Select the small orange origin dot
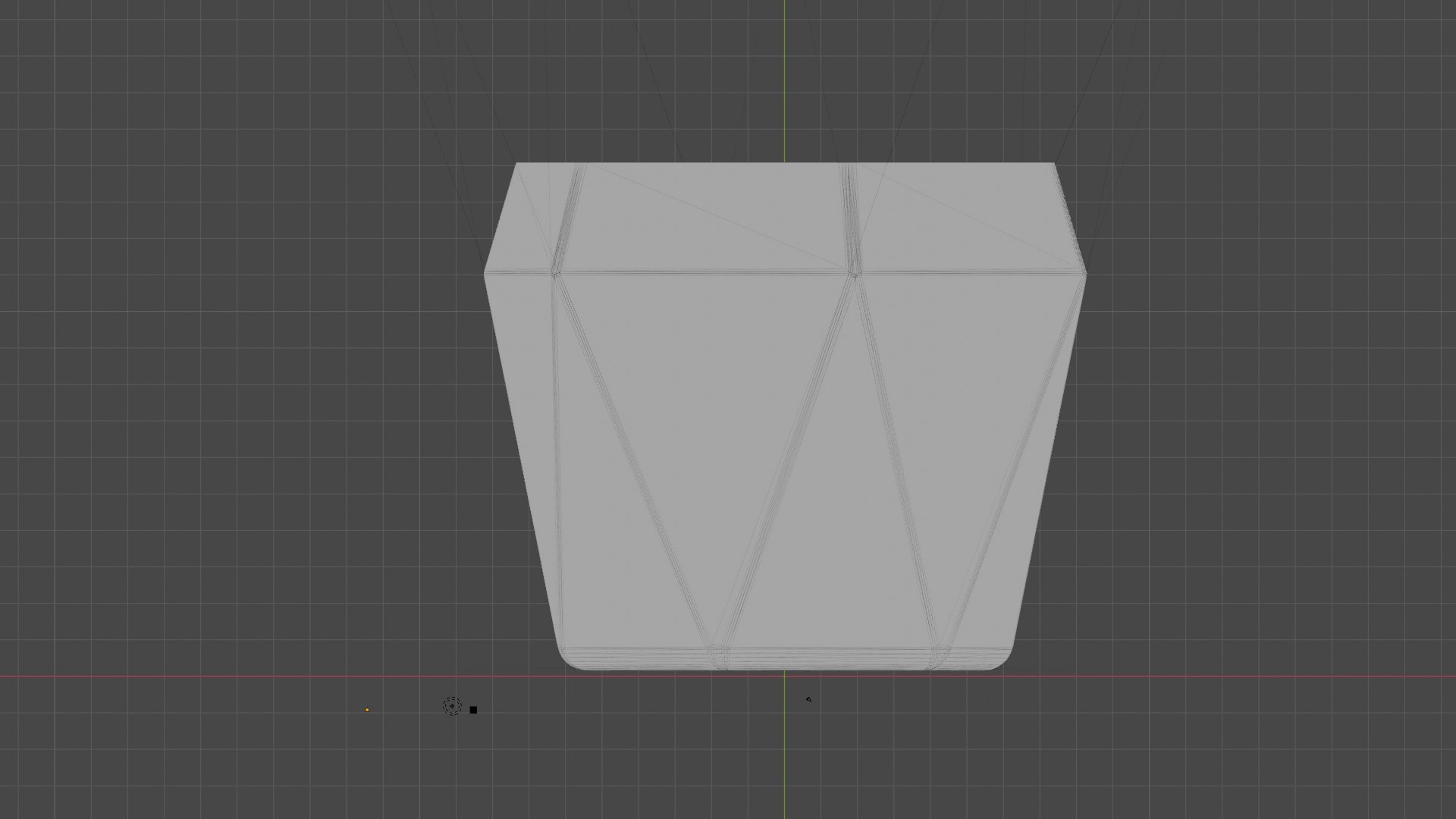Screen dimensions: 1456x819 point(367,710)
